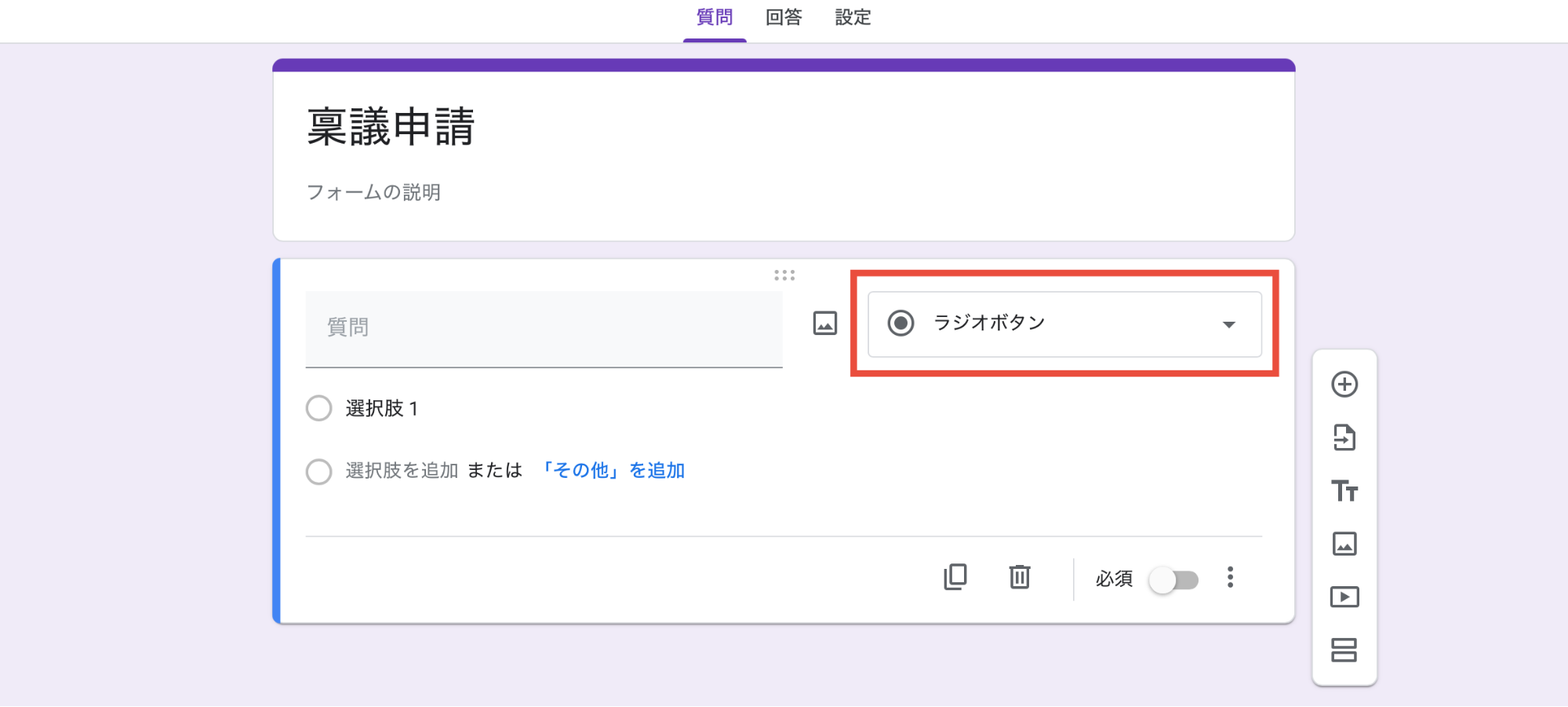The width and height of the screenshot is (1568, 707).
Task: Click the add question plus icon
Action: click(1344, 384)
